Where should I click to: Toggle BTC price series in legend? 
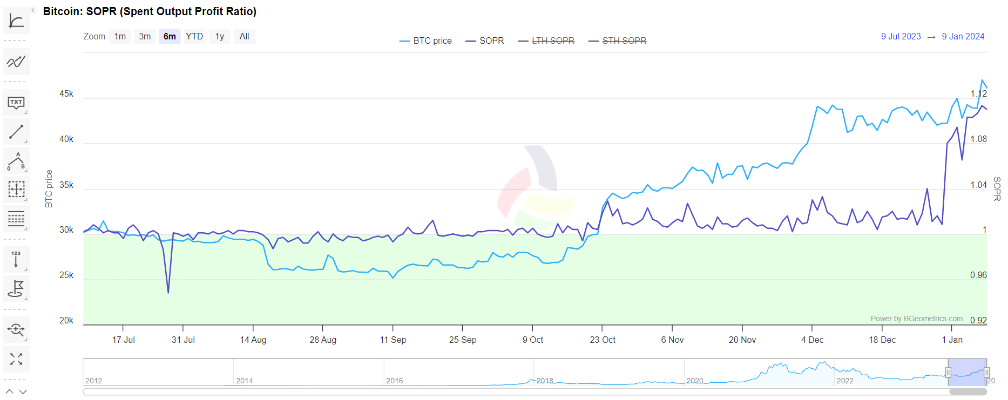[425, 41]
